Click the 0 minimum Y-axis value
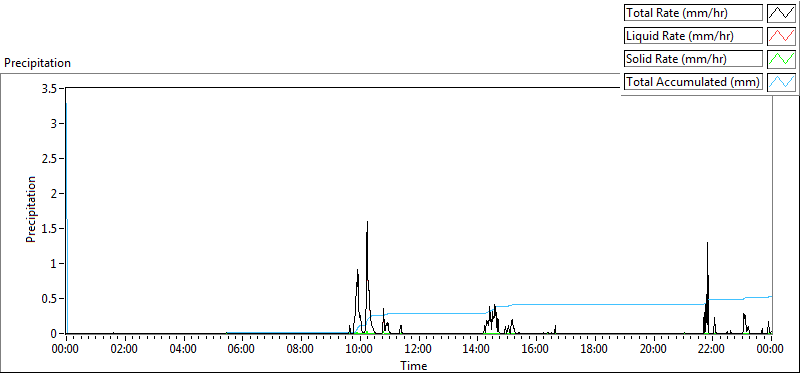800x373 pixels. point(57,334)
